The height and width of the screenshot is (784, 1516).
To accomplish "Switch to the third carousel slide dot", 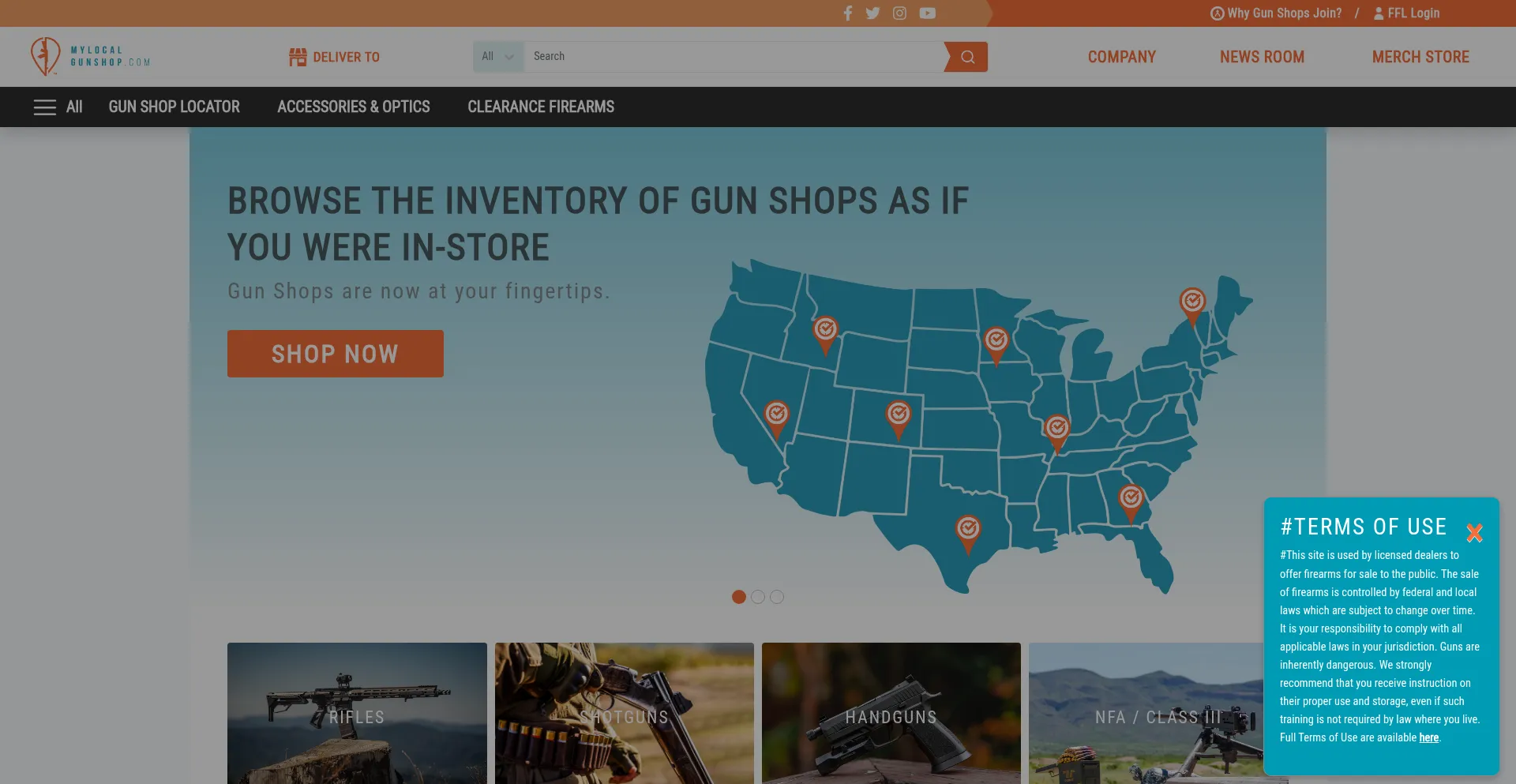I will tap(777, 597).
